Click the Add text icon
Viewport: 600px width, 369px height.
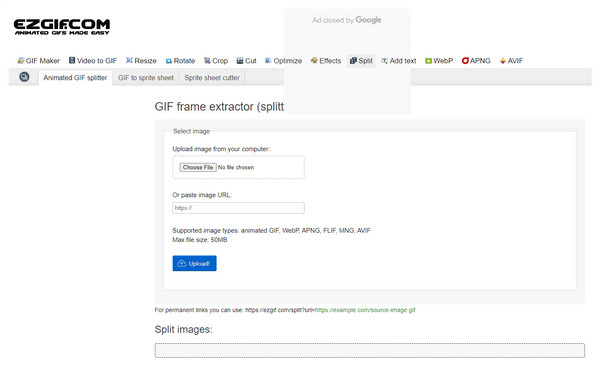coord(385,61)
